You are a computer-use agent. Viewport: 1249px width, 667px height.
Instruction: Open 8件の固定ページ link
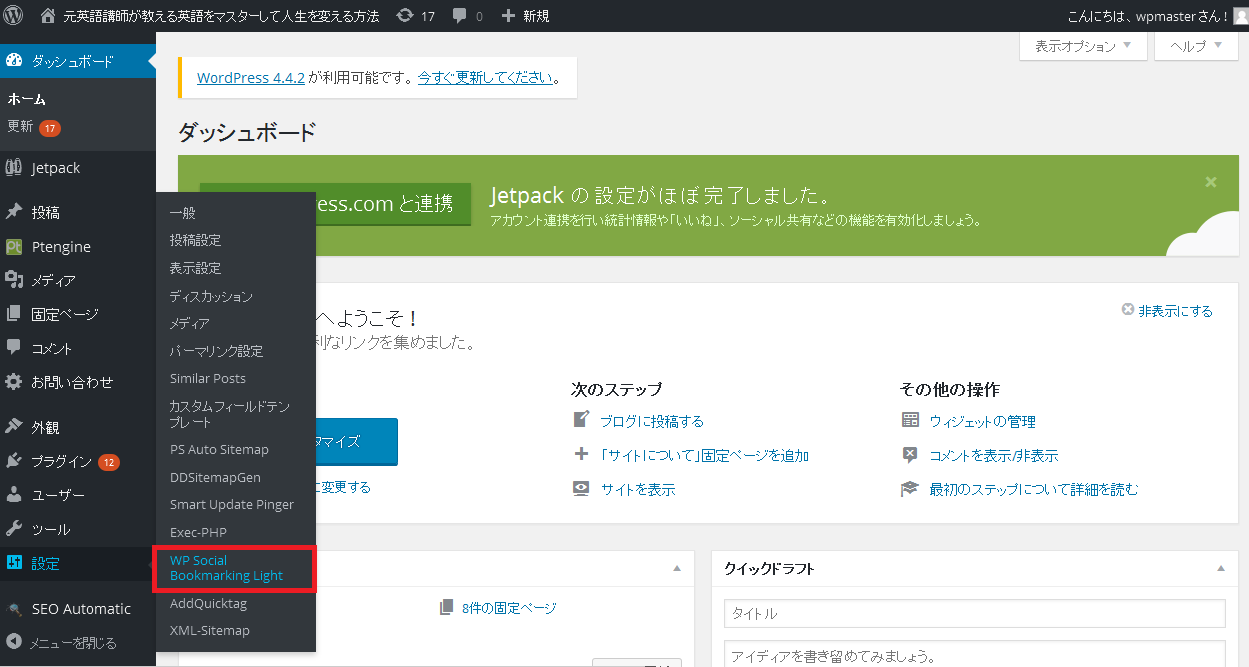tap(509, 607)
